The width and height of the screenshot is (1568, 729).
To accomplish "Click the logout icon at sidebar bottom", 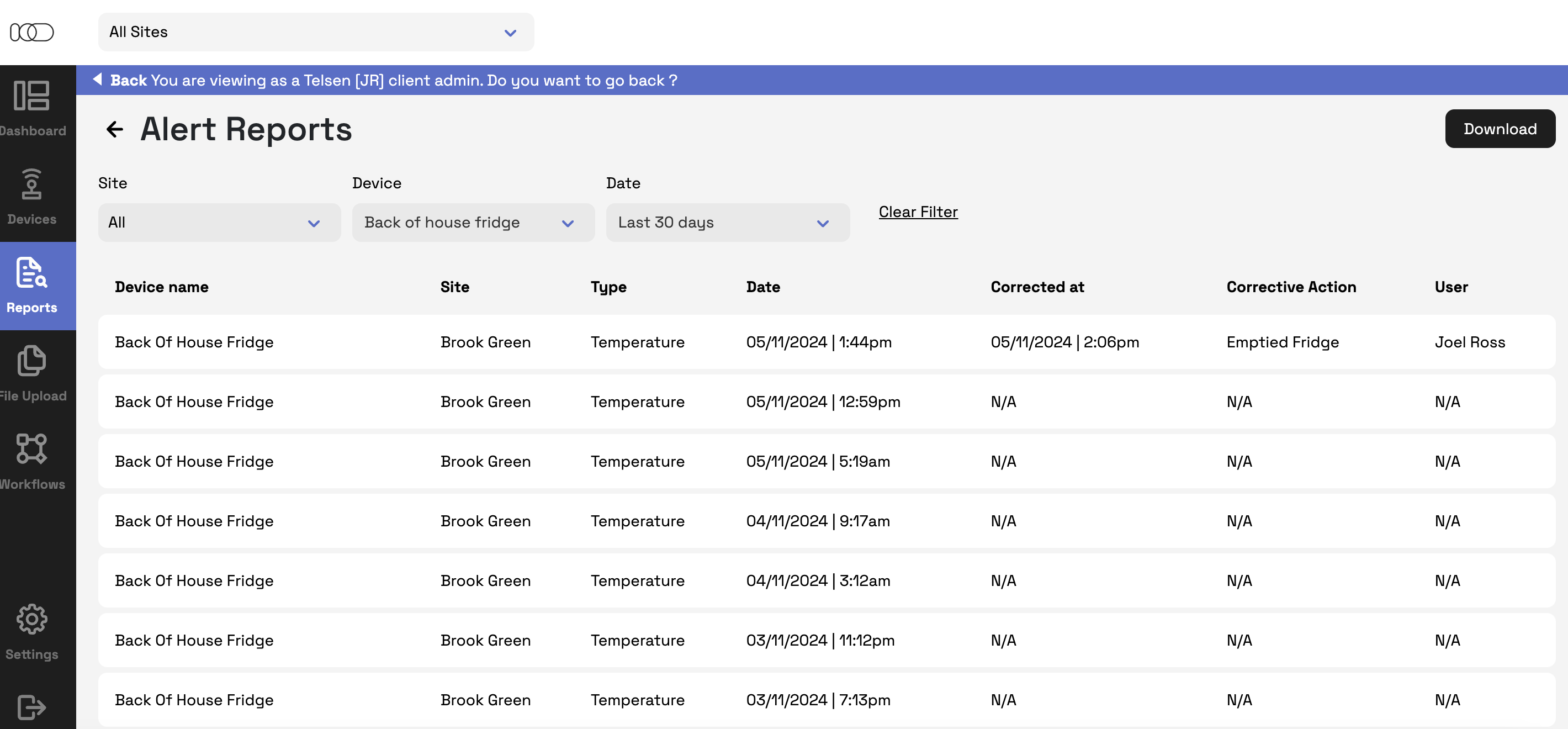I will pos(31,706).
